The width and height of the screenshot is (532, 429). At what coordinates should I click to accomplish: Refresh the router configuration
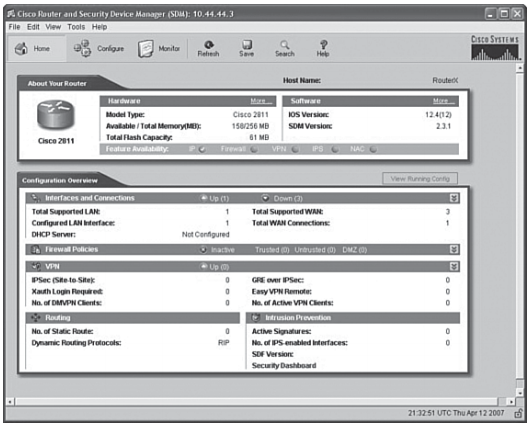[208, 49]
